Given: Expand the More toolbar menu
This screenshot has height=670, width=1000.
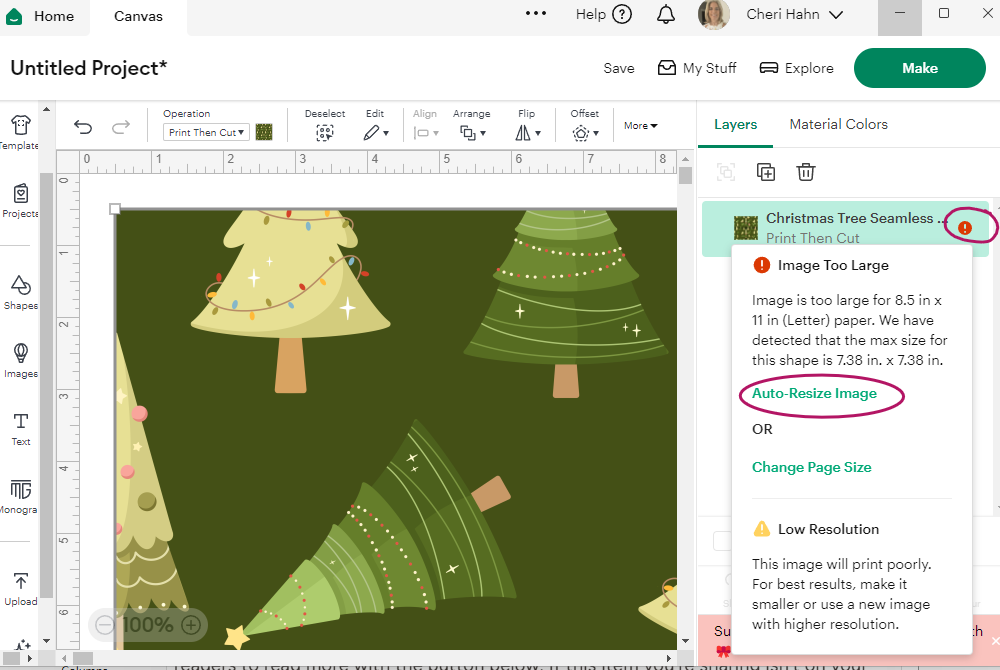Looking at the screenshot, I should tap(641, 126).
